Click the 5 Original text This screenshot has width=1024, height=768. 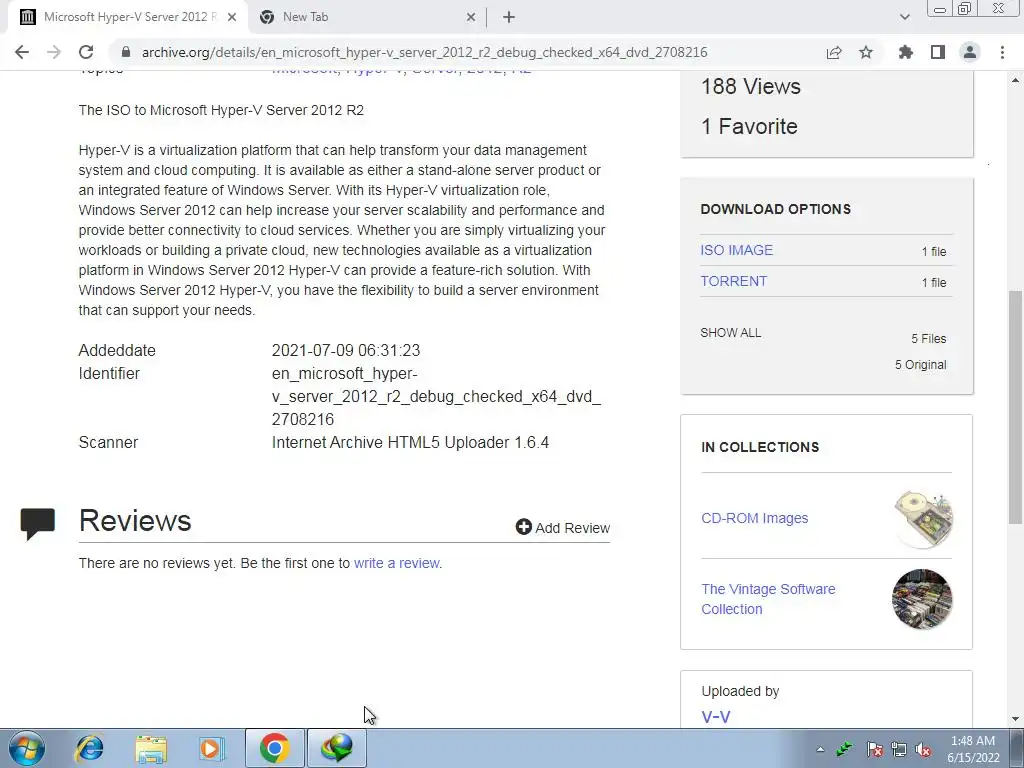coord(920,364)
